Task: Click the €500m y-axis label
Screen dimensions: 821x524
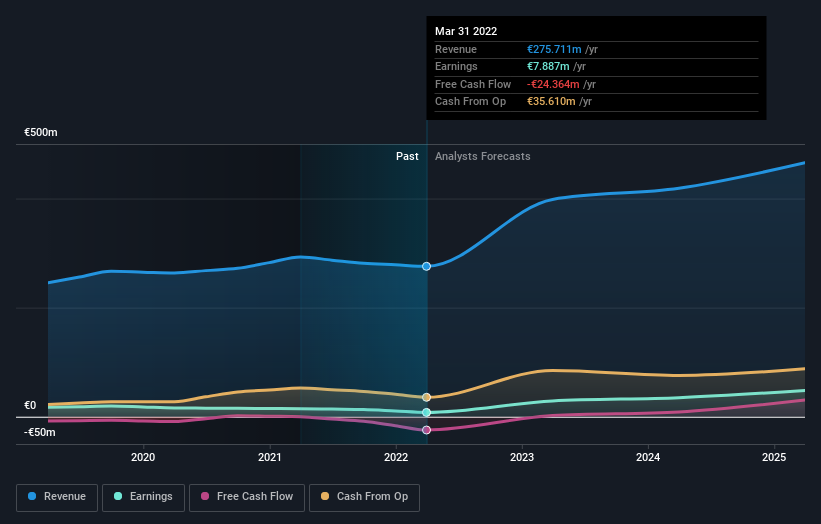Action: (x=41, y=132)
